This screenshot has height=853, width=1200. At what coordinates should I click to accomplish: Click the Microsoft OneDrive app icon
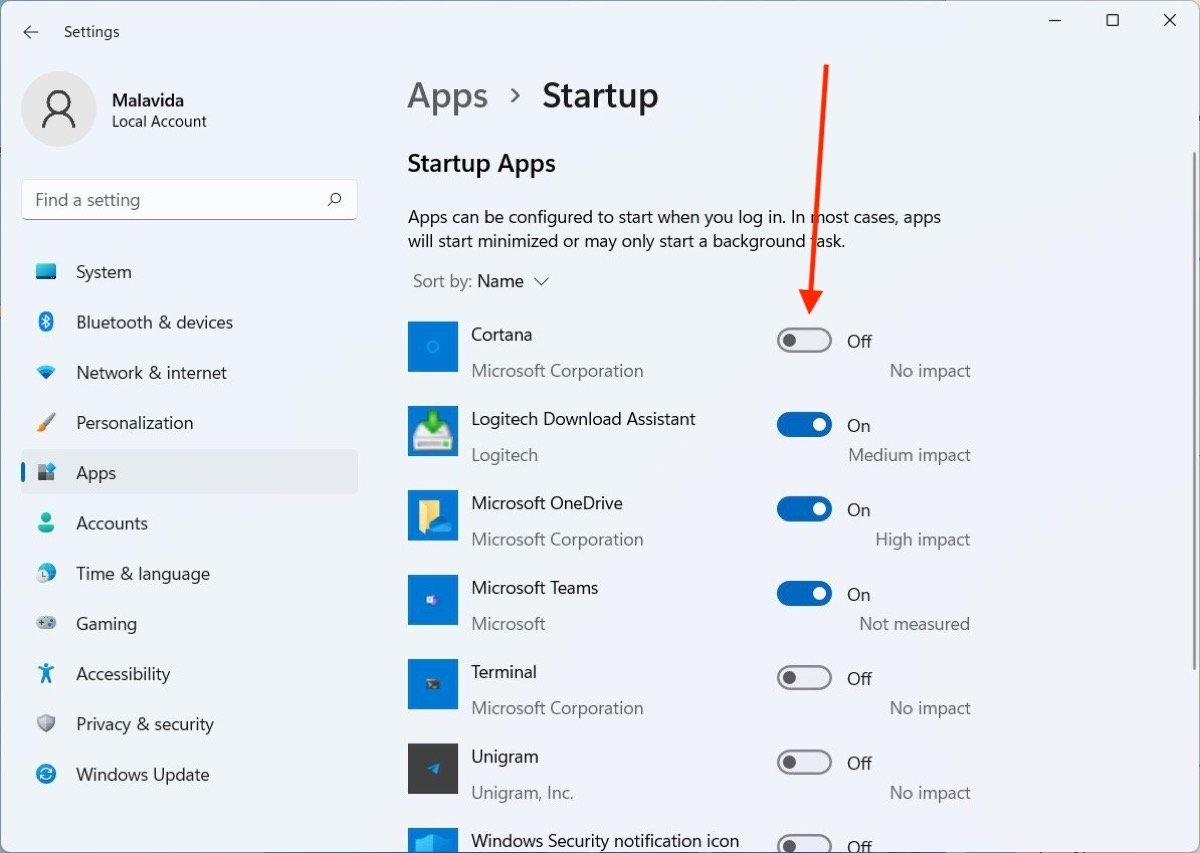coord(432,515)
